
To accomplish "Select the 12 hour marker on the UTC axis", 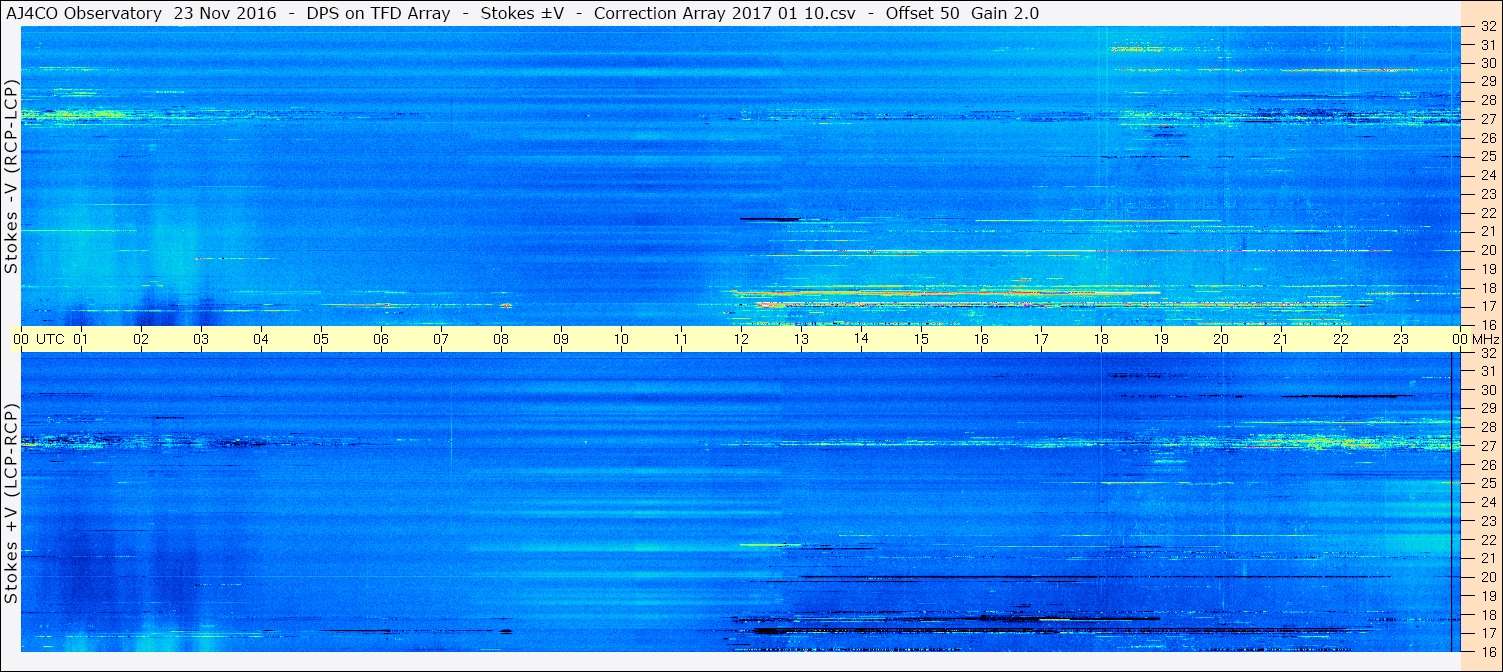I will (x=741, y=339).
